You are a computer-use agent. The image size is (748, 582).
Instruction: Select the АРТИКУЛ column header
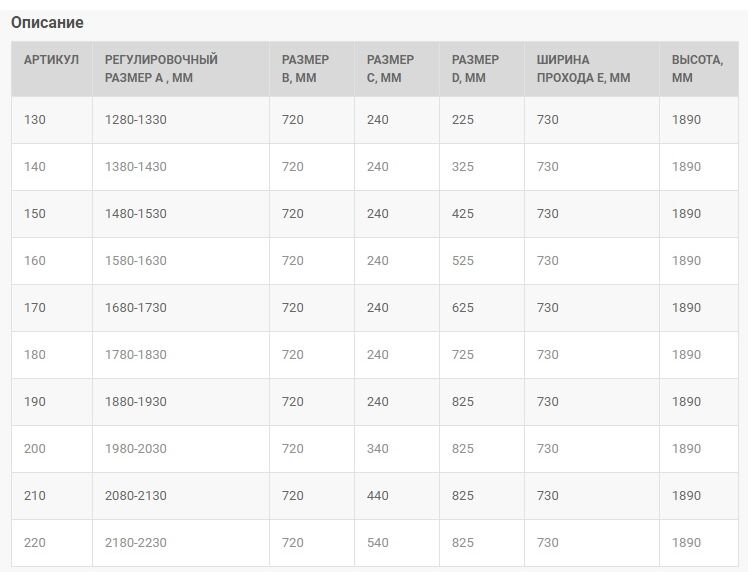(52, 69)
